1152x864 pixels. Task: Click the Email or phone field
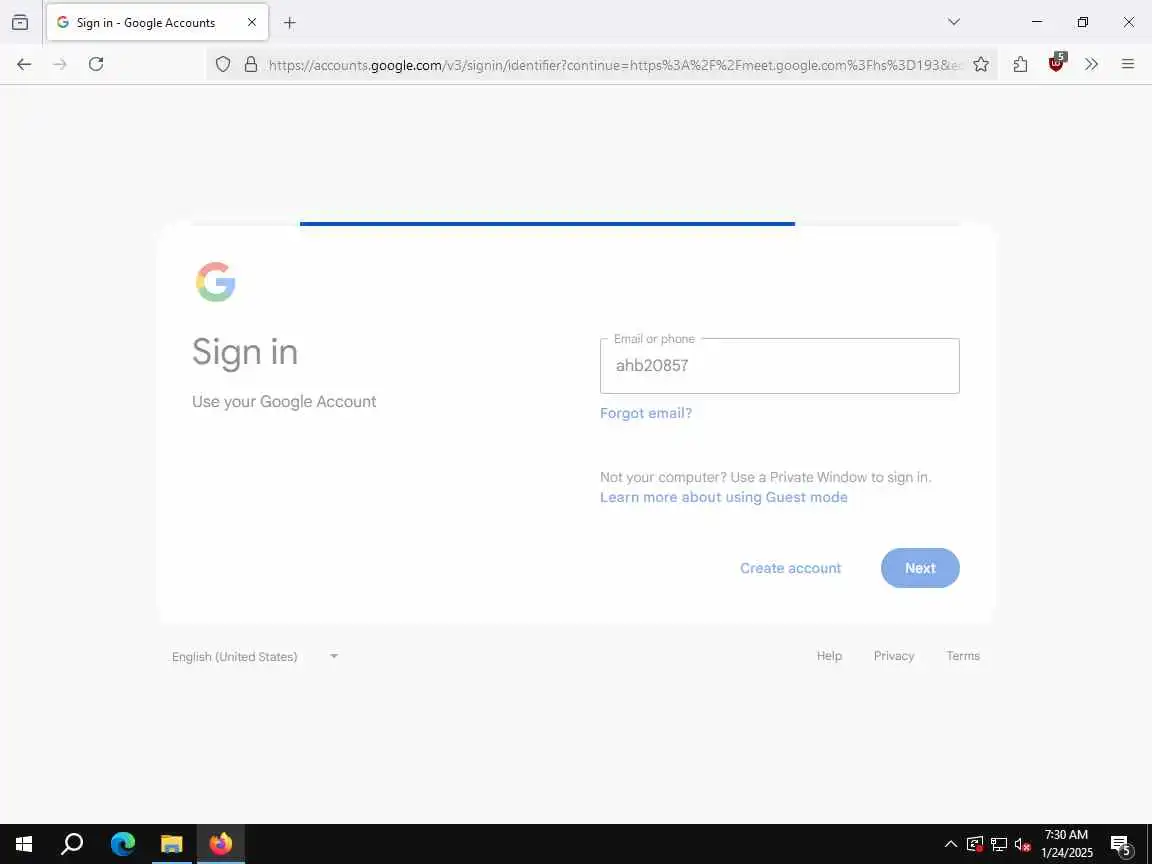click(x=780, y=366)
